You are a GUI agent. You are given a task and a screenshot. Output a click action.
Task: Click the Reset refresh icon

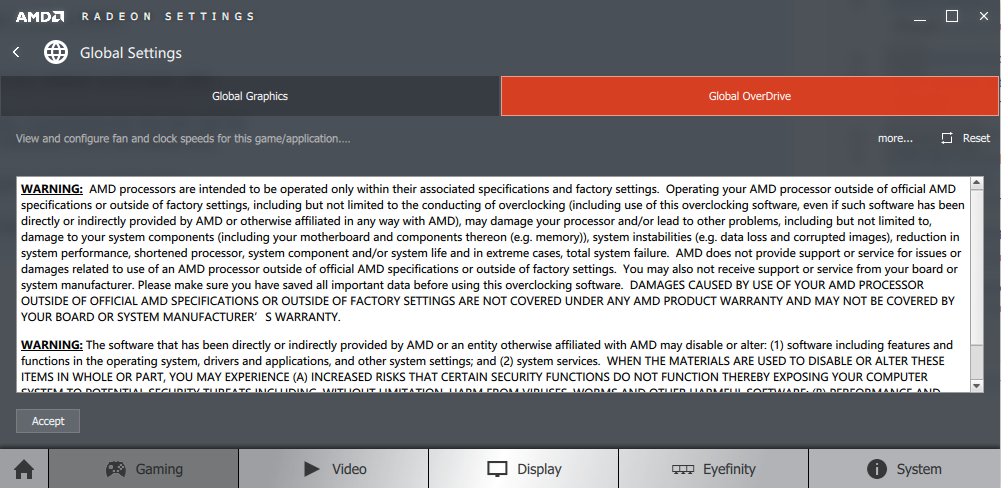[947, 138]
